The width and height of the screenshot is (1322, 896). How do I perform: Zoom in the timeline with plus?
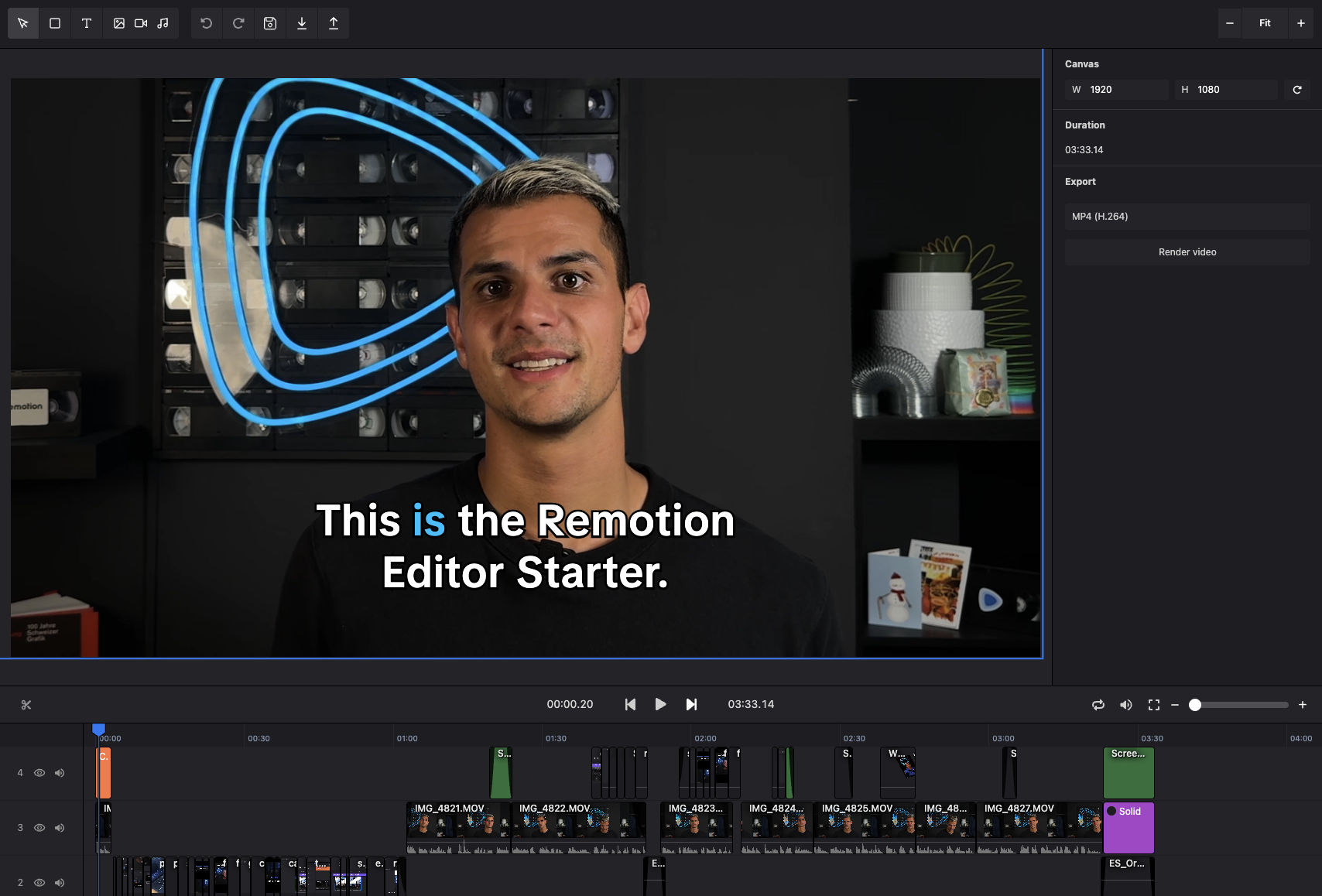[1303, 705]
